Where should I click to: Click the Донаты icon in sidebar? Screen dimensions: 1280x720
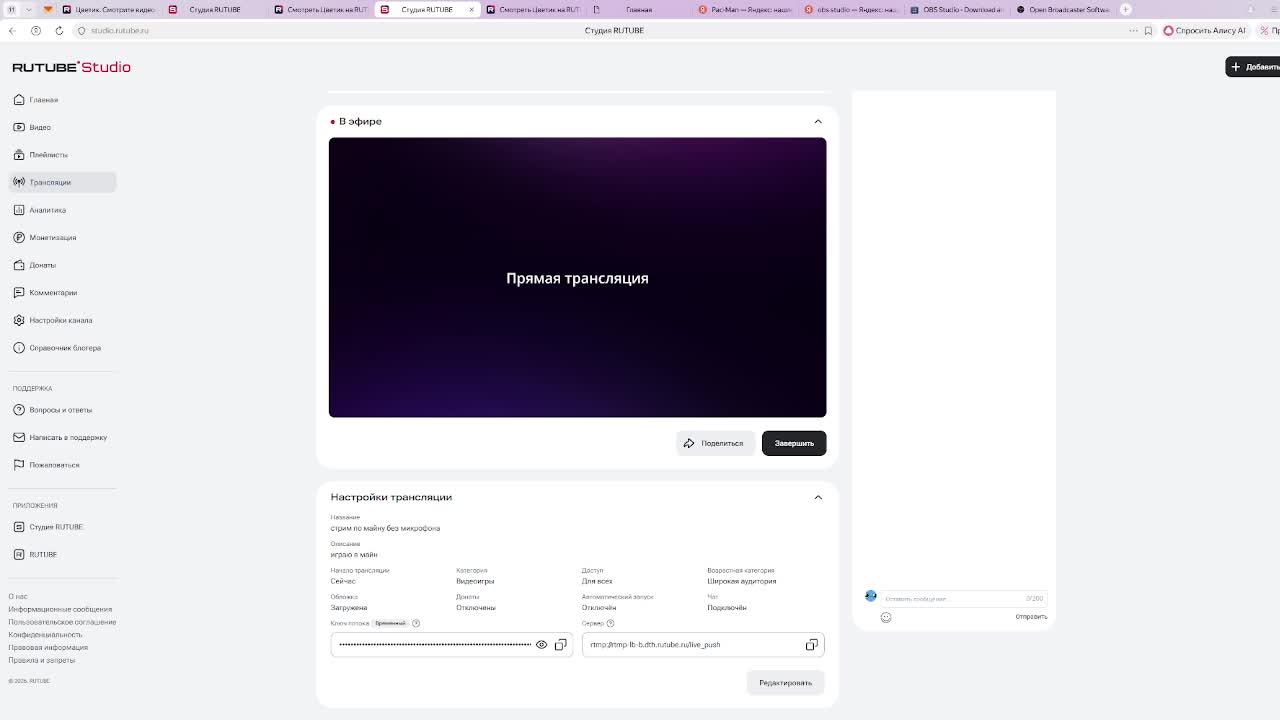tap(19, 265)
